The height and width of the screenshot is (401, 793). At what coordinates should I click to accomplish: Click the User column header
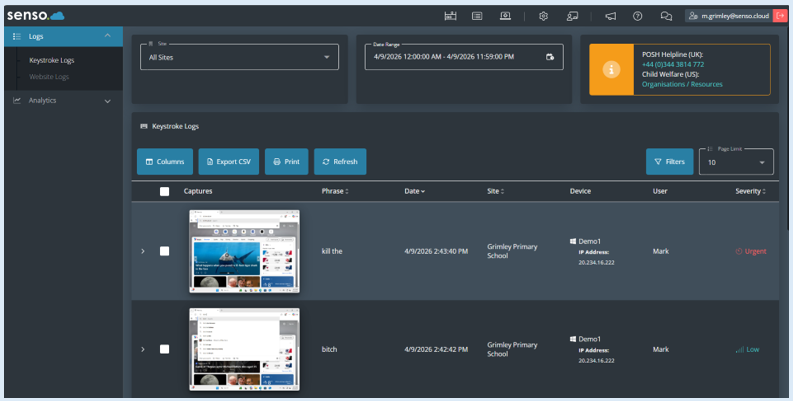660,191
